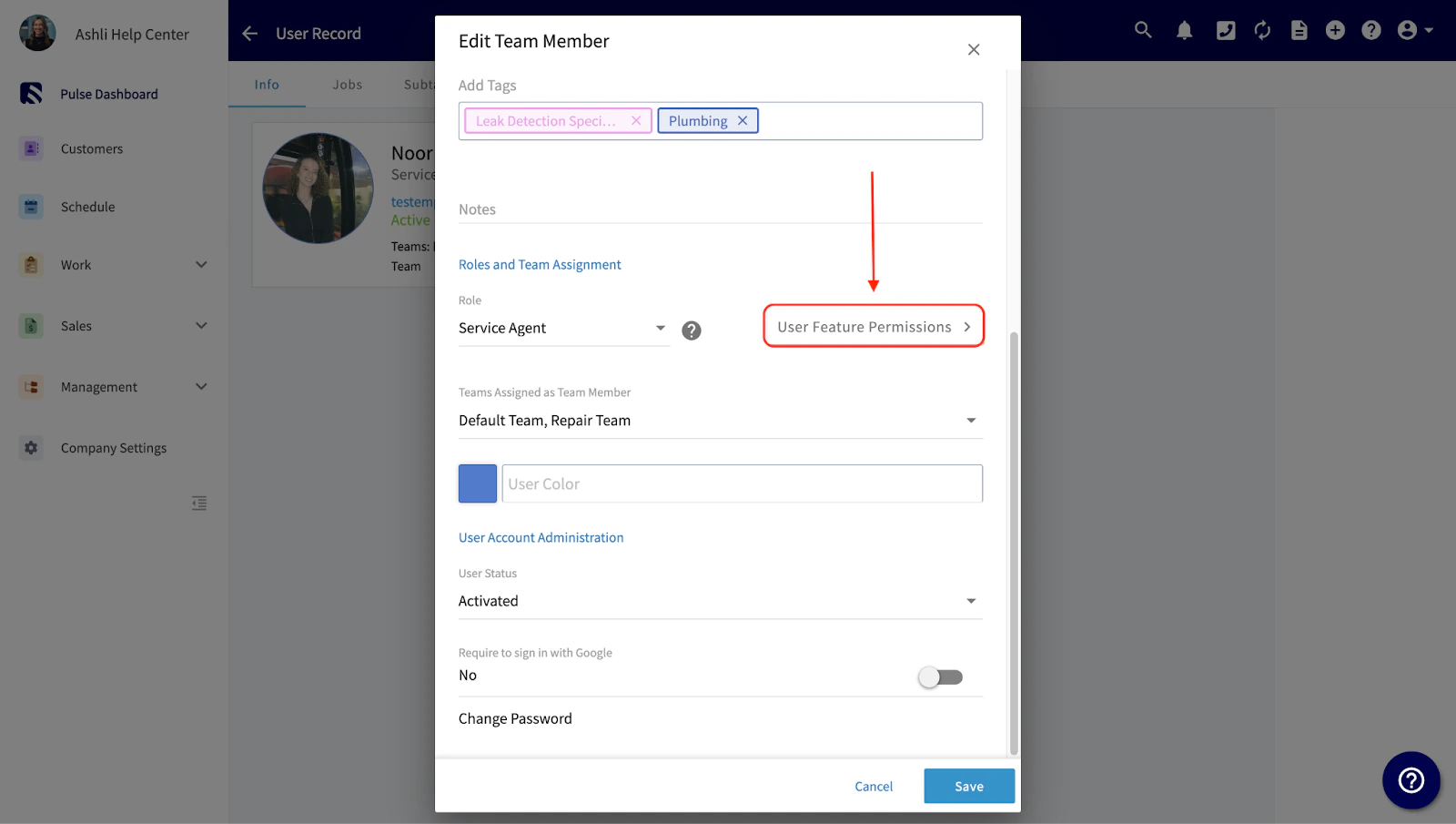Click the refresh sync icon
Viewport: 1456px width, 824px height.
[x=1262, y=31]
